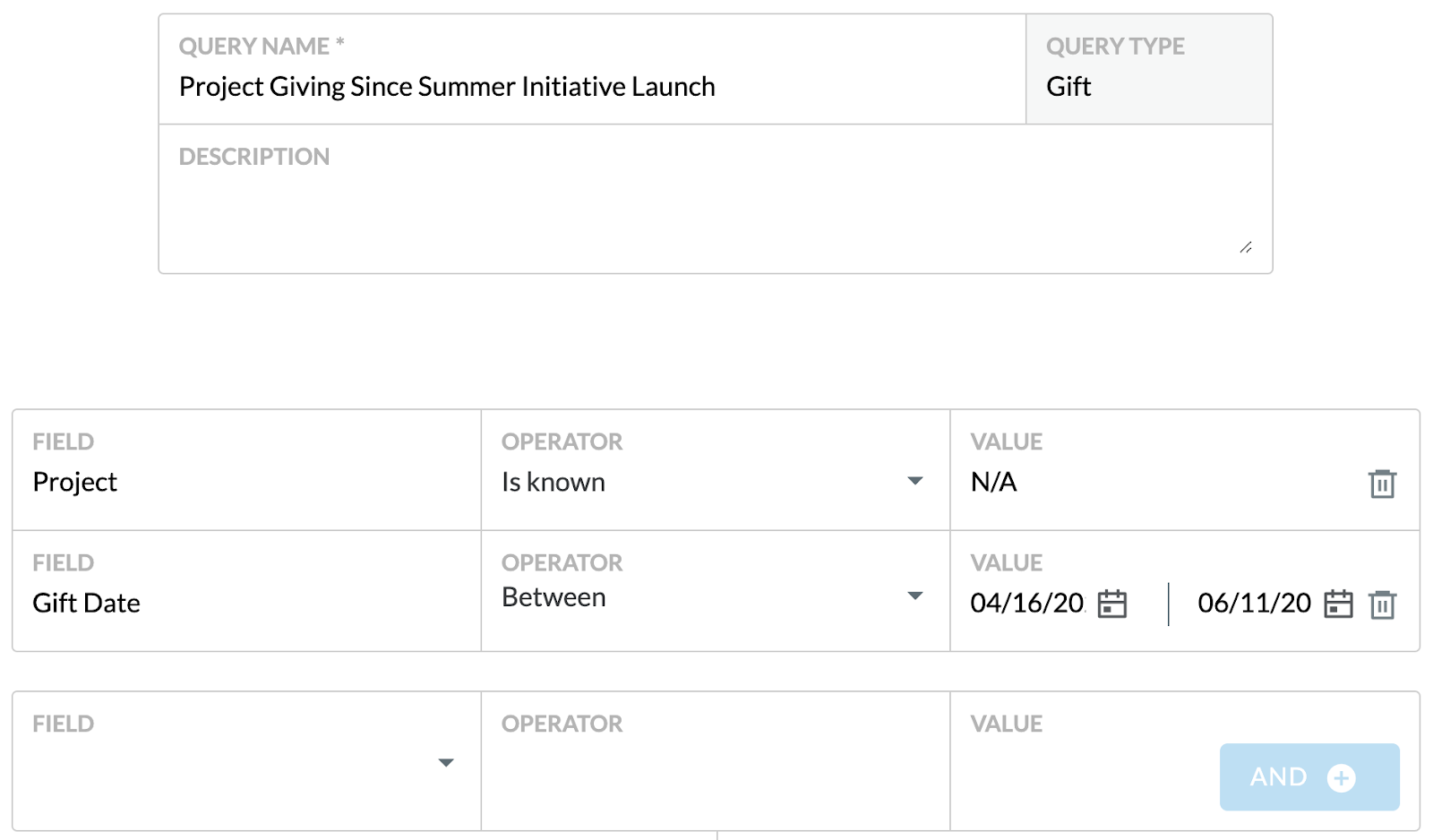1433x840 pixels.
Task: Expand the Between operator dropdown
Action: [914, 596]
